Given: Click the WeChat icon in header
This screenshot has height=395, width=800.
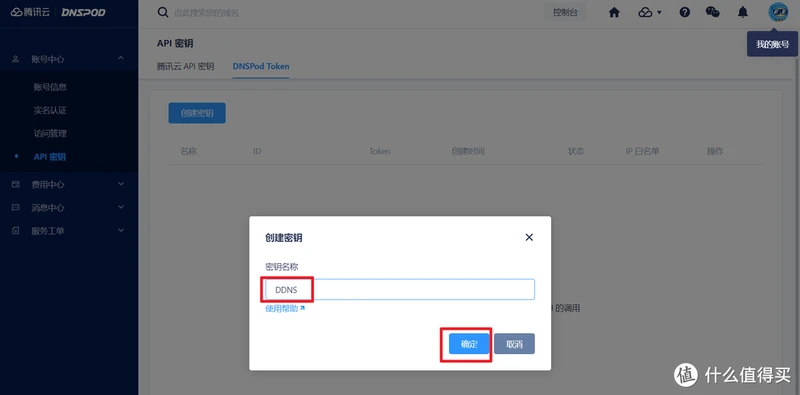Looking at the screenshot, I should tap(713, 12).
